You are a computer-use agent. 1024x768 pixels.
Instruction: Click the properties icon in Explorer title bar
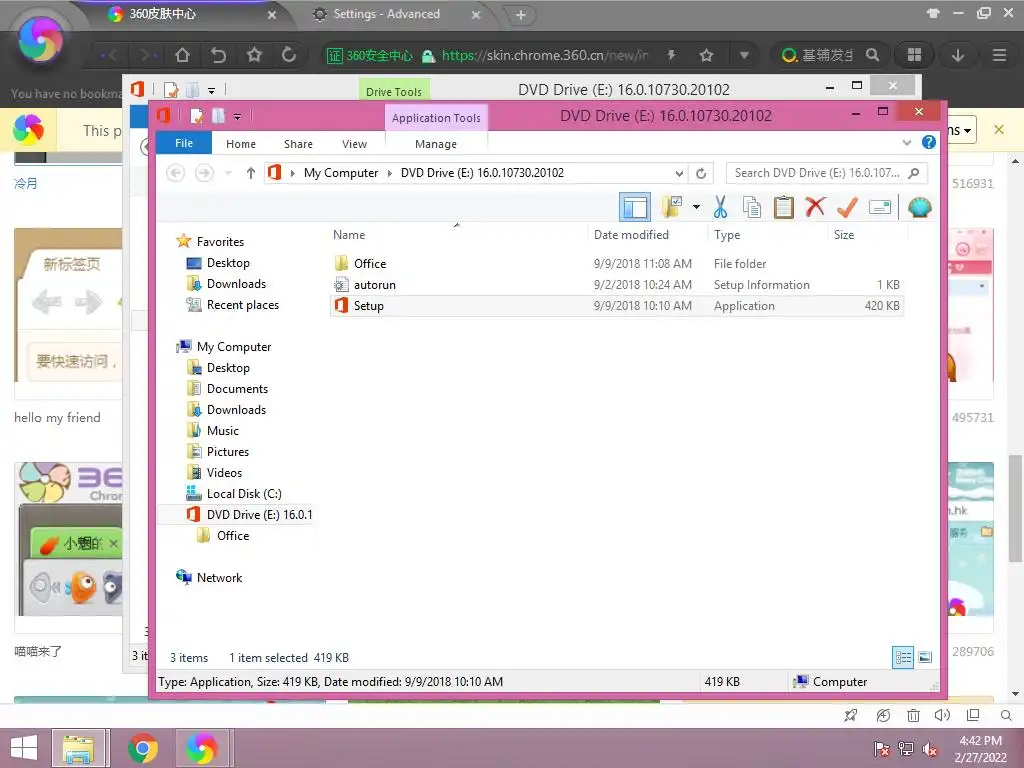196,116
